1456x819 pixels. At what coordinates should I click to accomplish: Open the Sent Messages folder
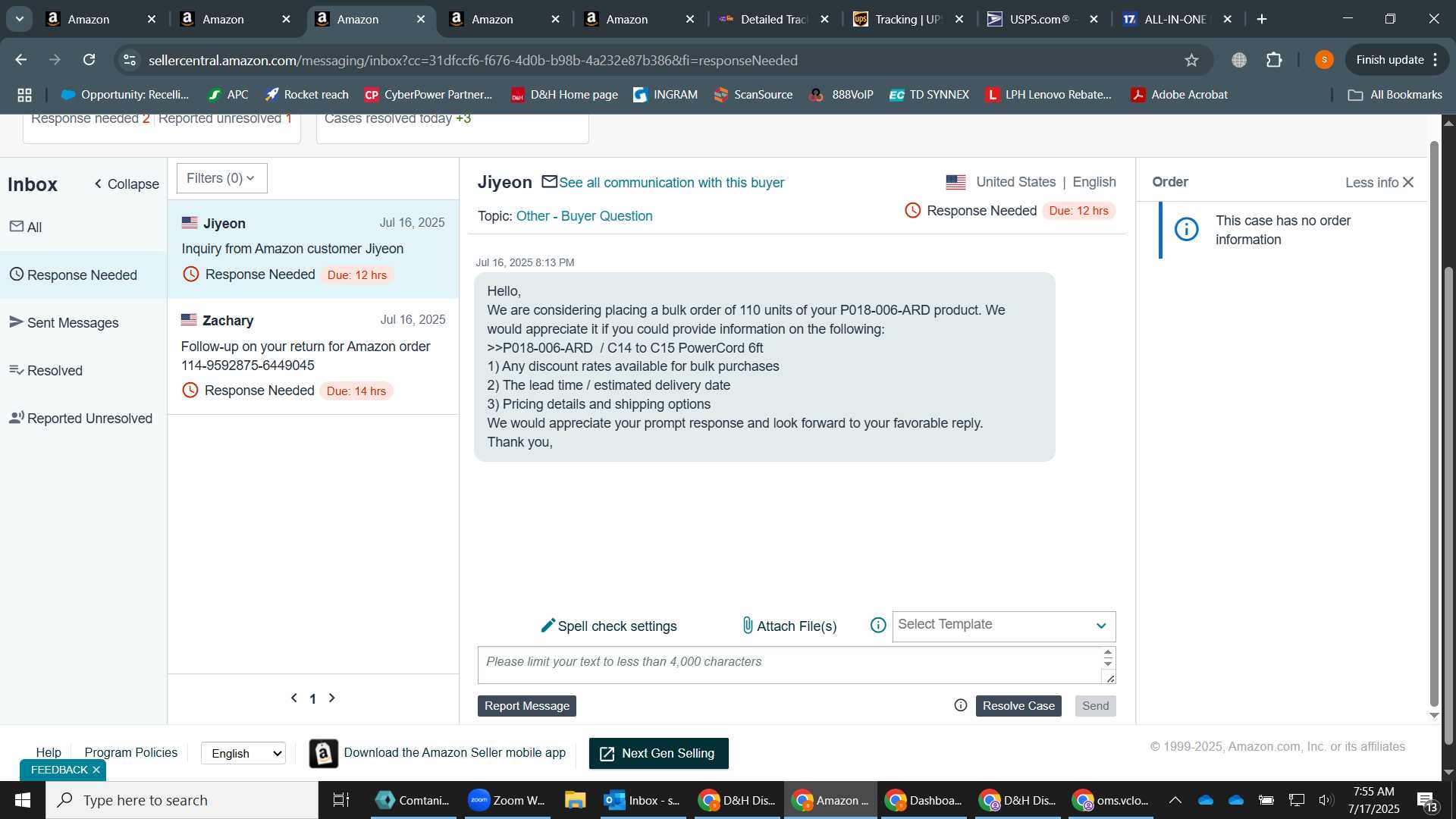(x=83, y=322)
